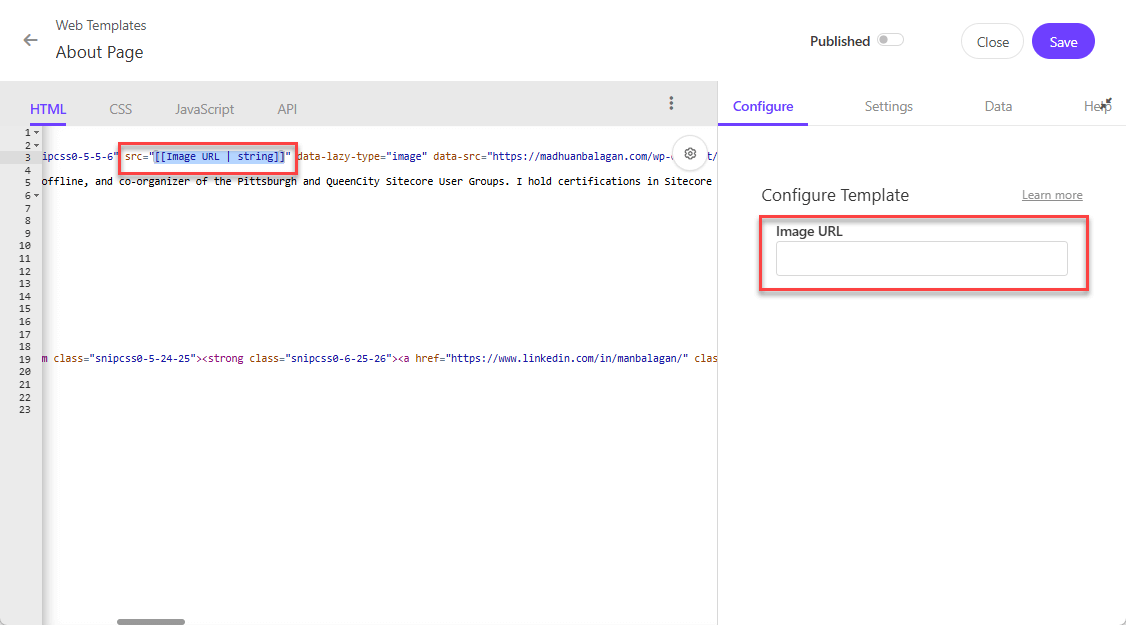The height and width of the screenshot is (625, 1126).
Task: Toggle the Published switch
Action: pyautogui.click(x=889, y=40)
